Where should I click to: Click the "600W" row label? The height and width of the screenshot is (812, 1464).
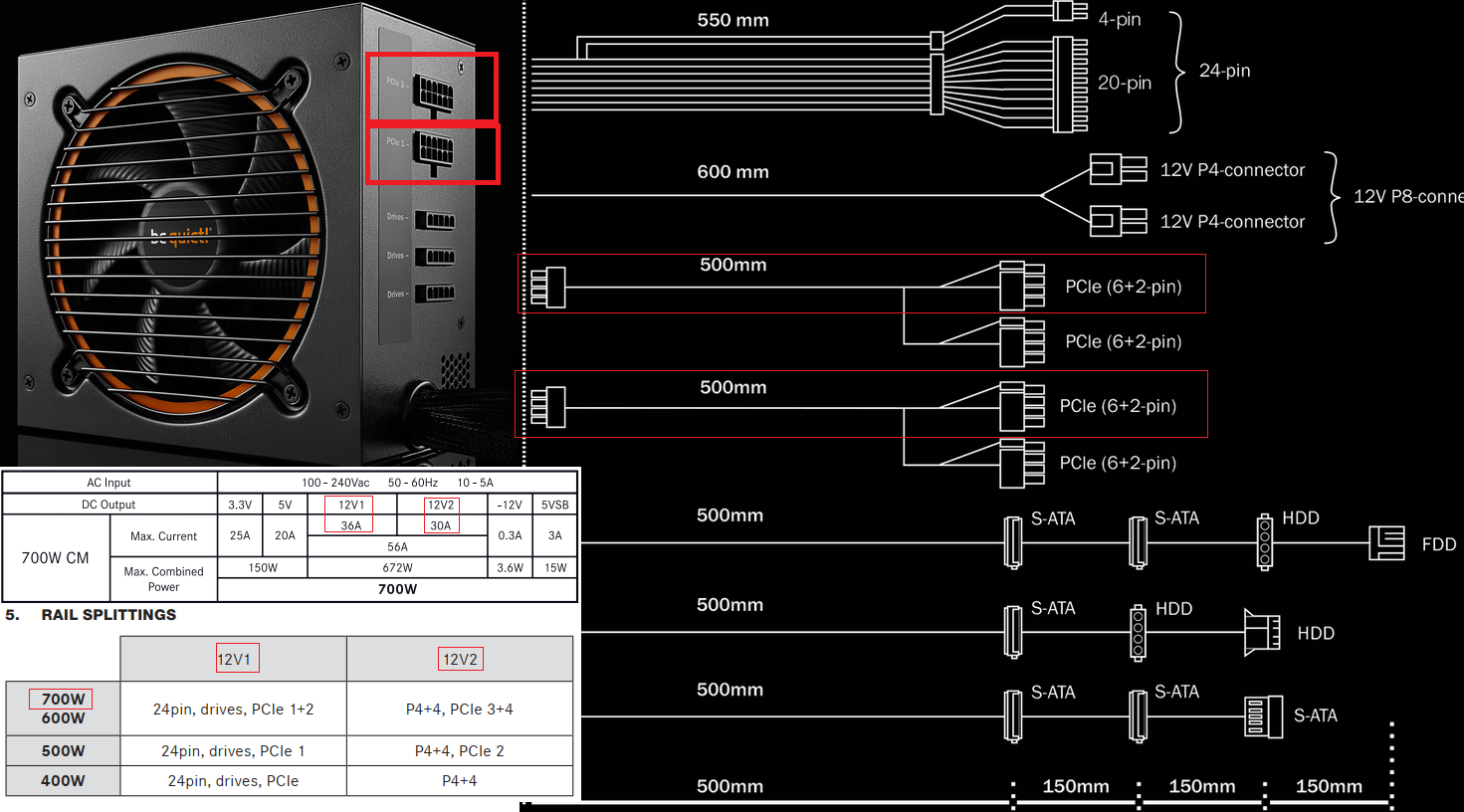63,718
